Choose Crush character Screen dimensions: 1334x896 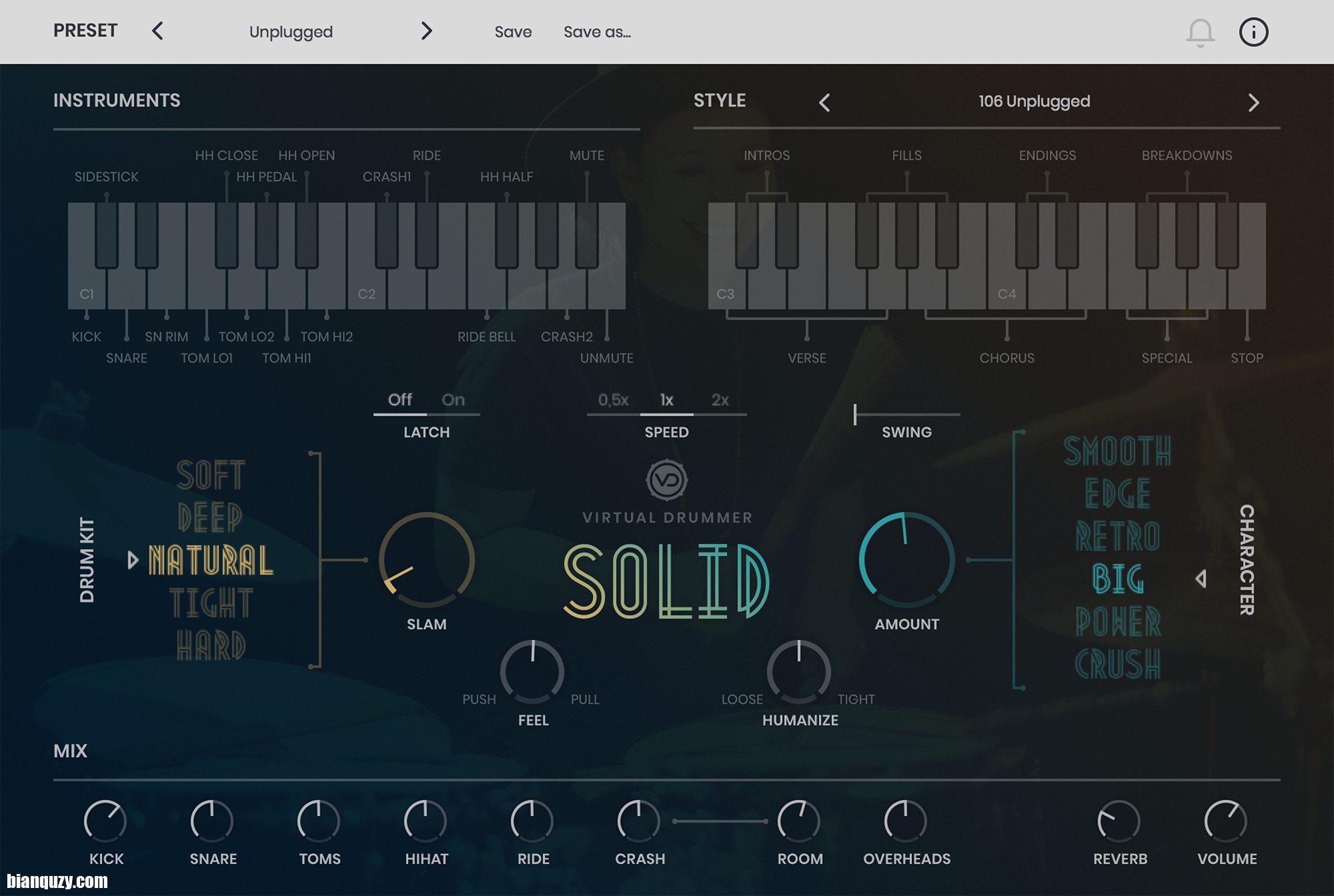pyautogui.click(x=1118, y=664)
